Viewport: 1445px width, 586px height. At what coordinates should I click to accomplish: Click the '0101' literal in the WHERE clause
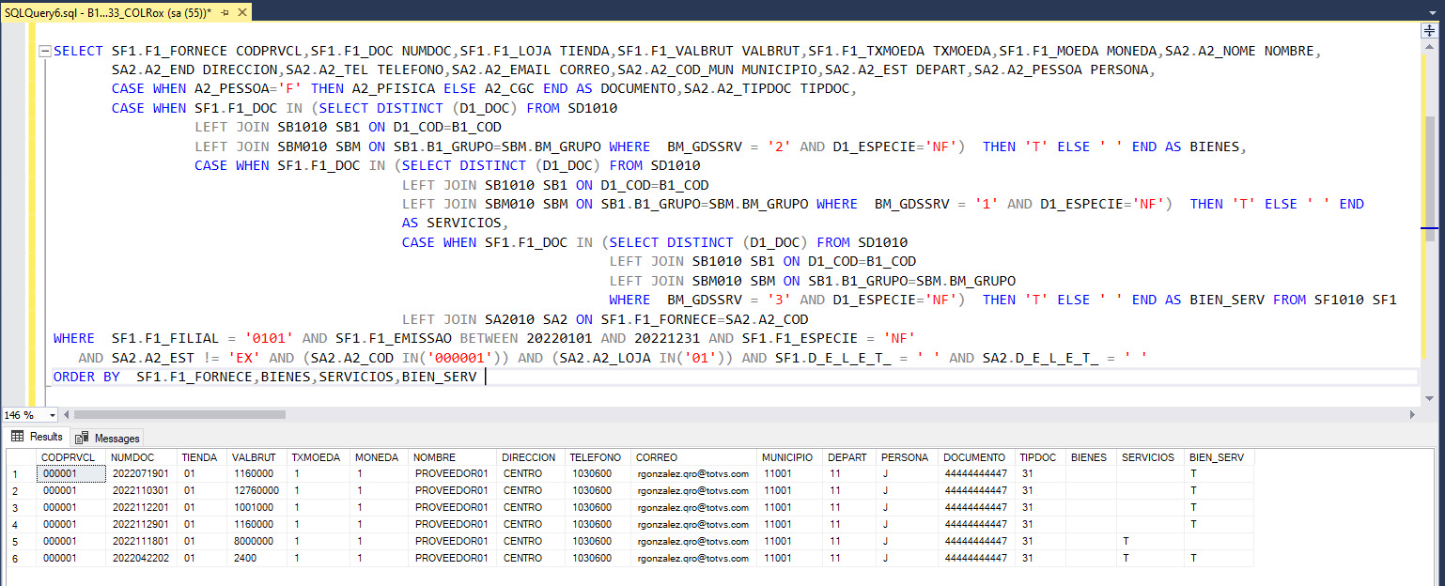[x=269, y=339]
